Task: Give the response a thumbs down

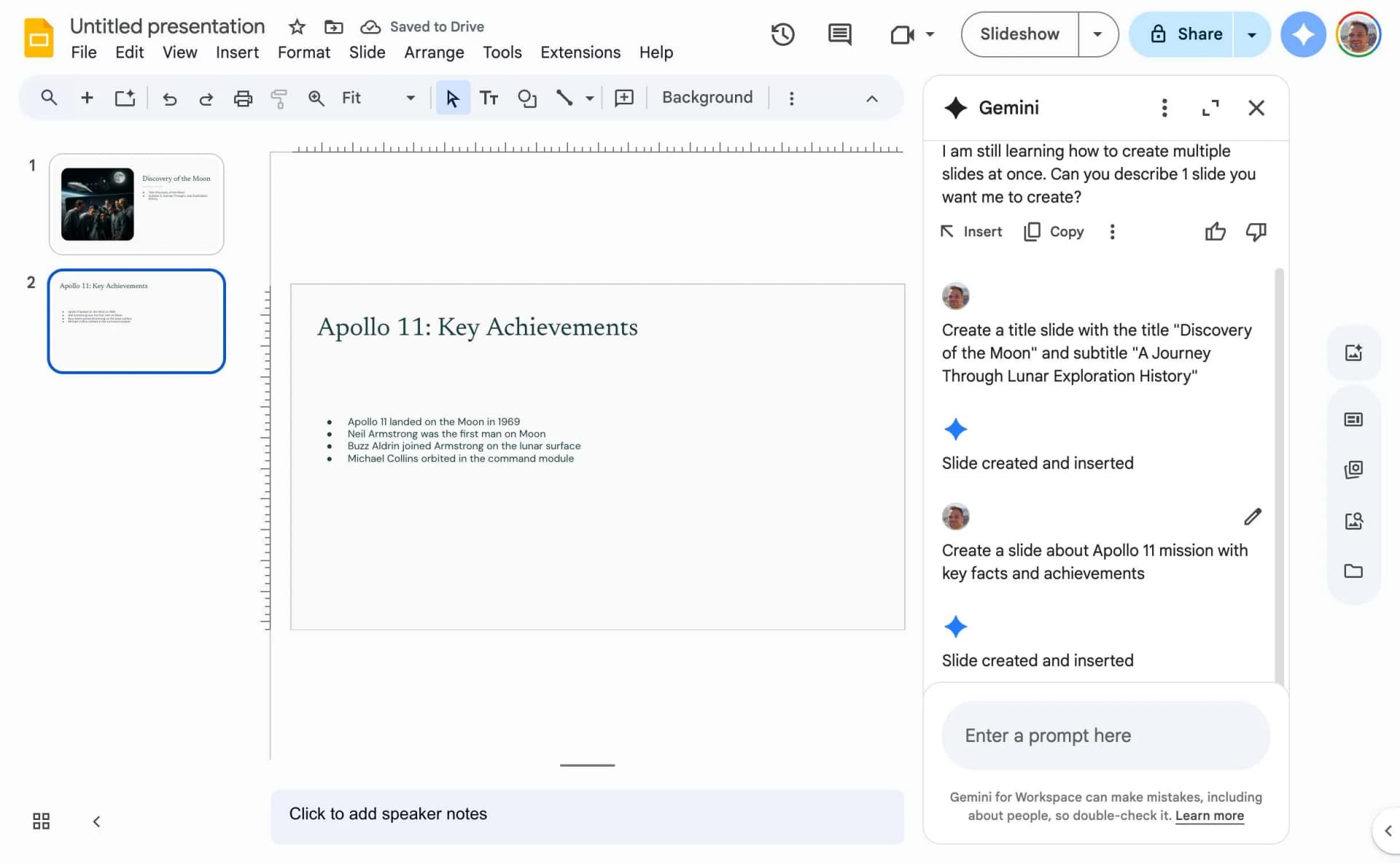Action: [1256, 232]
